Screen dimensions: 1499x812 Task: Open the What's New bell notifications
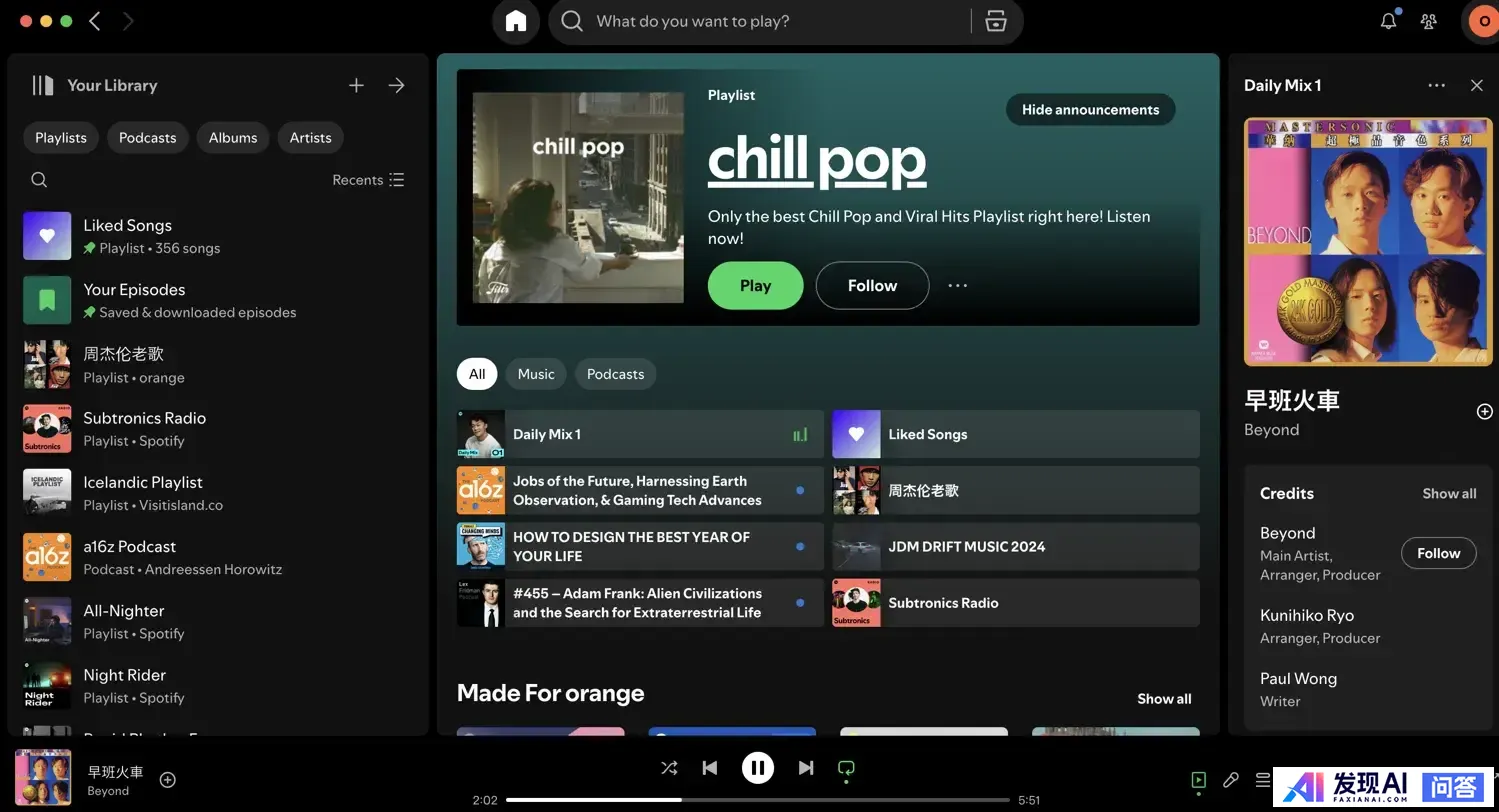point(1388,21)
